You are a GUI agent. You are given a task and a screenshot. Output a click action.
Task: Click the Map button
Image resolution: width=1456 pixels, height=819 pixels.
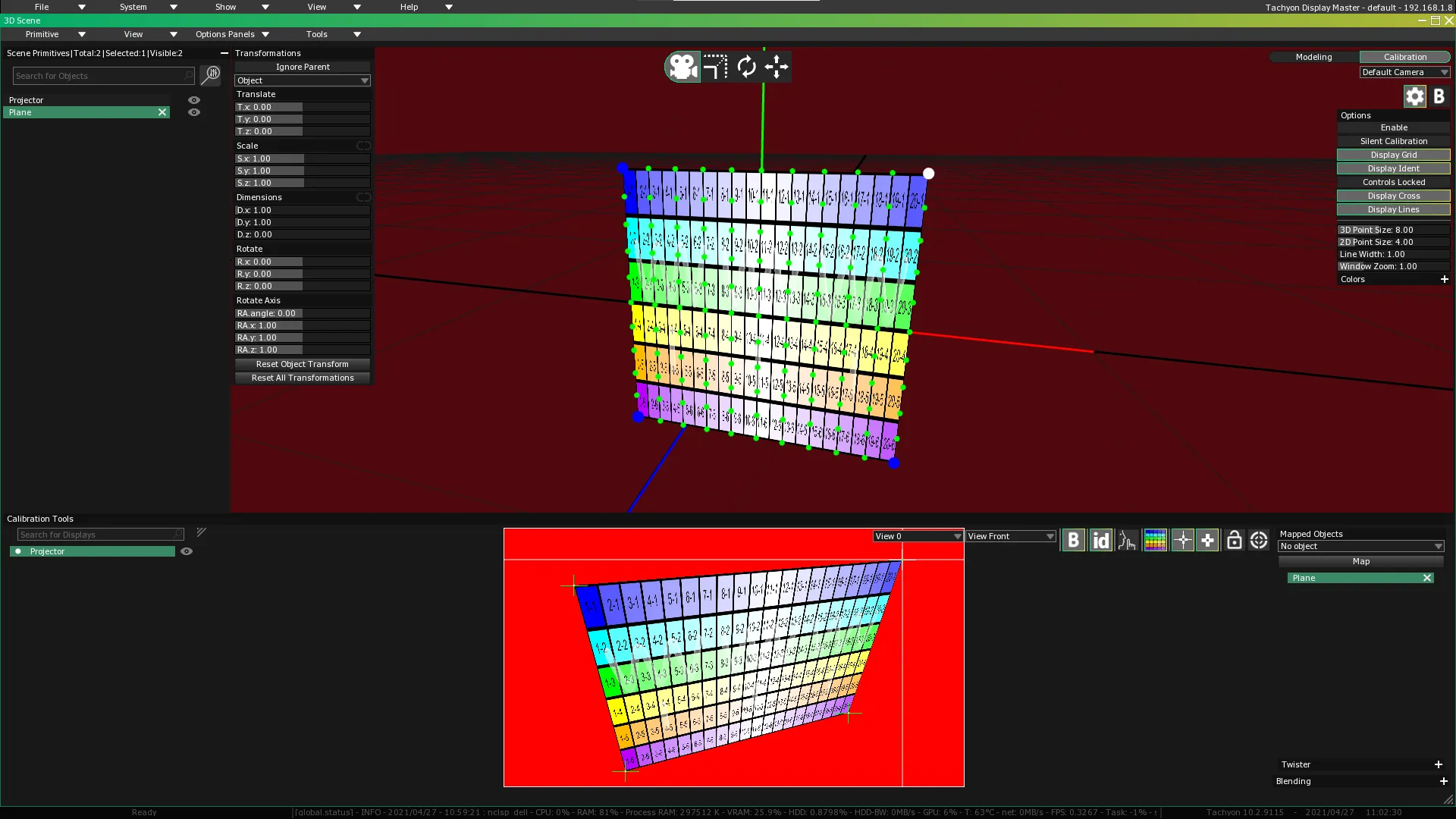coord(1360,561)
